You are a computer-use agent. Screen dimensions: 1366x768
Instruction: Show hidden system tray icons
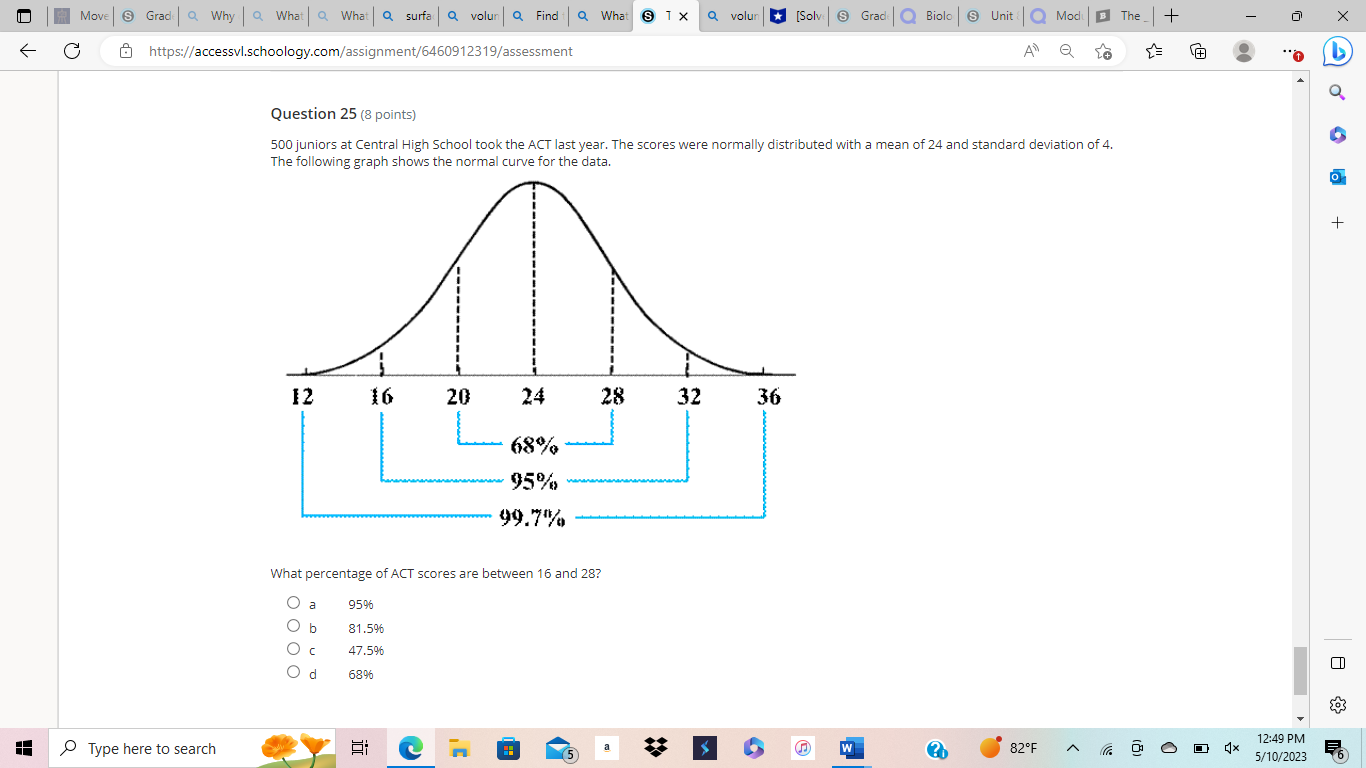(x=1072, y=748)
